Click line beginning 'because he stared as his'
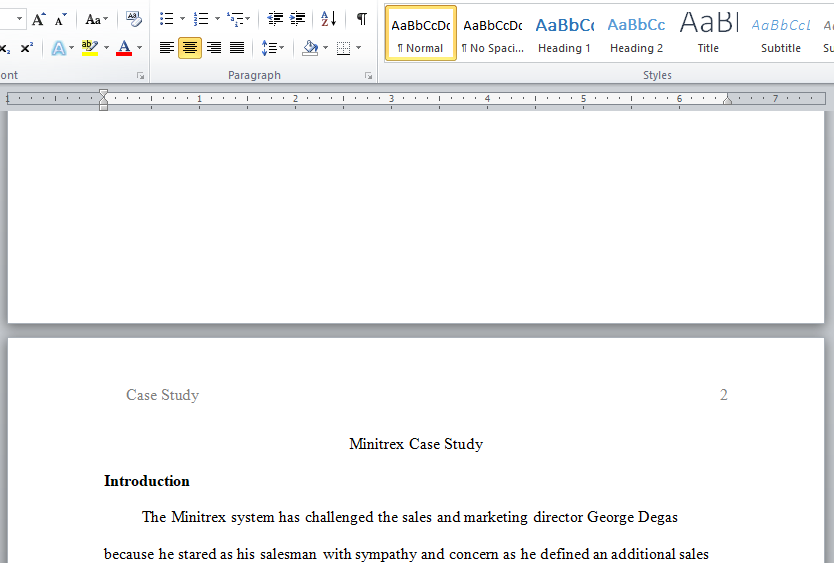Viewport: 834px width, 563px height. pyautogui.click(x=406, y=554)
